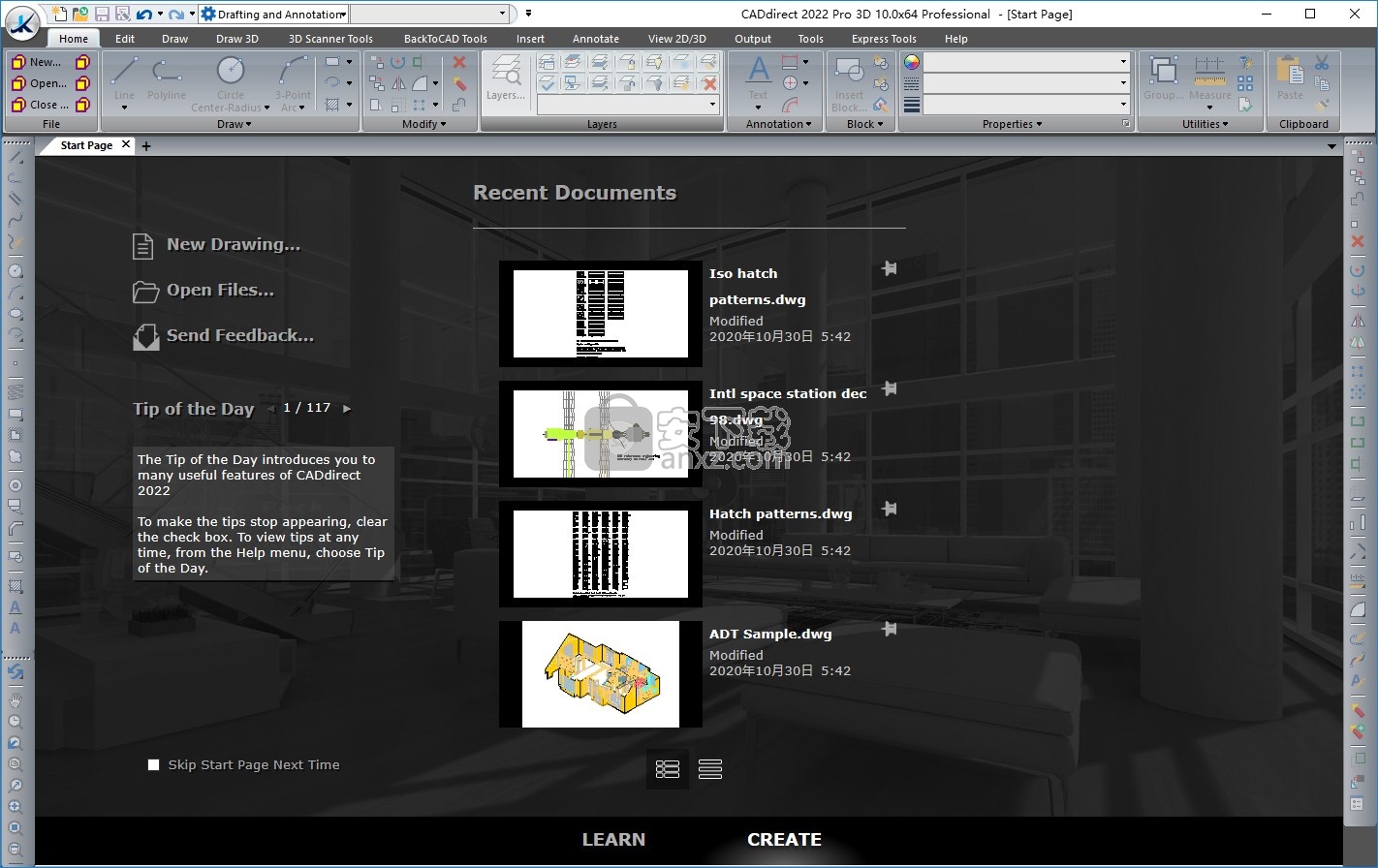The width and height of the screenshot is (1378, 868).
Task: Pin the Hatch patterns.dwg document
Action: point(890,509)
